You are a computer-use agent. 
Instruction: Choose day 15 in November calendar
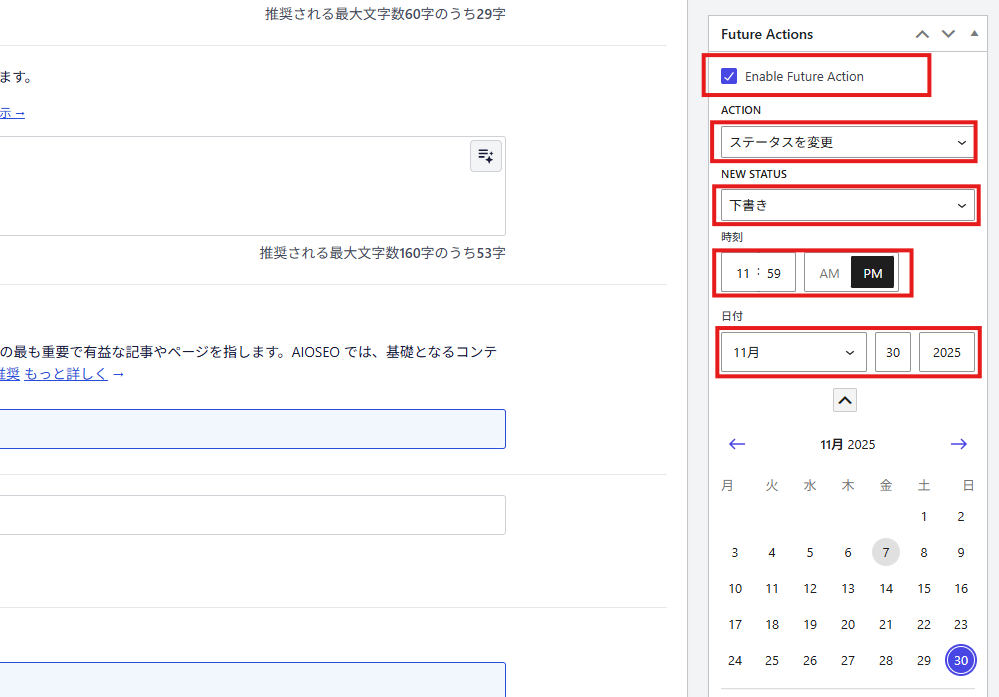[x=924, y=589]
